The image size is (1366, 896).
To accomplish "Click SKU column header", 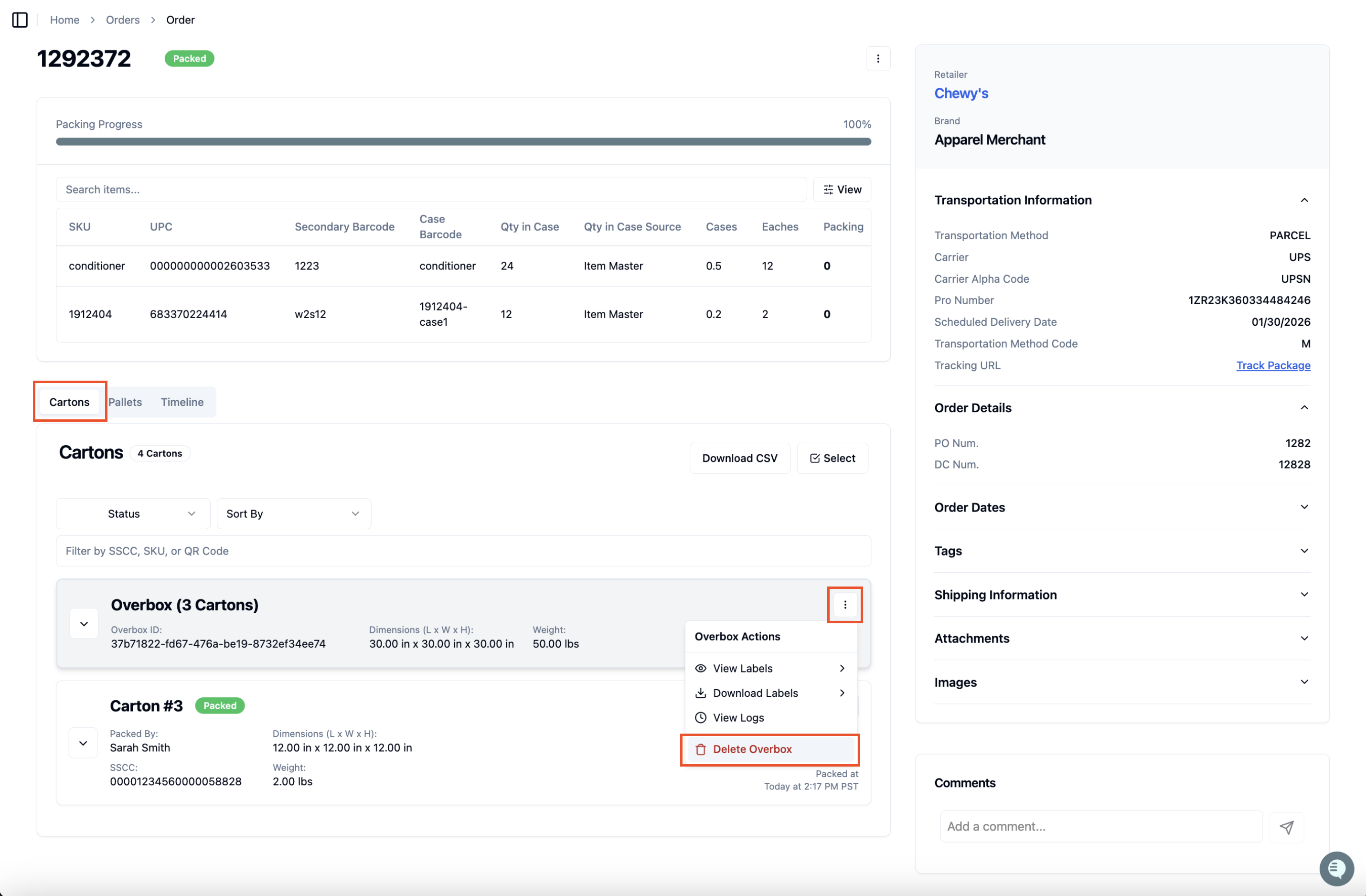I will click(79, 227).
